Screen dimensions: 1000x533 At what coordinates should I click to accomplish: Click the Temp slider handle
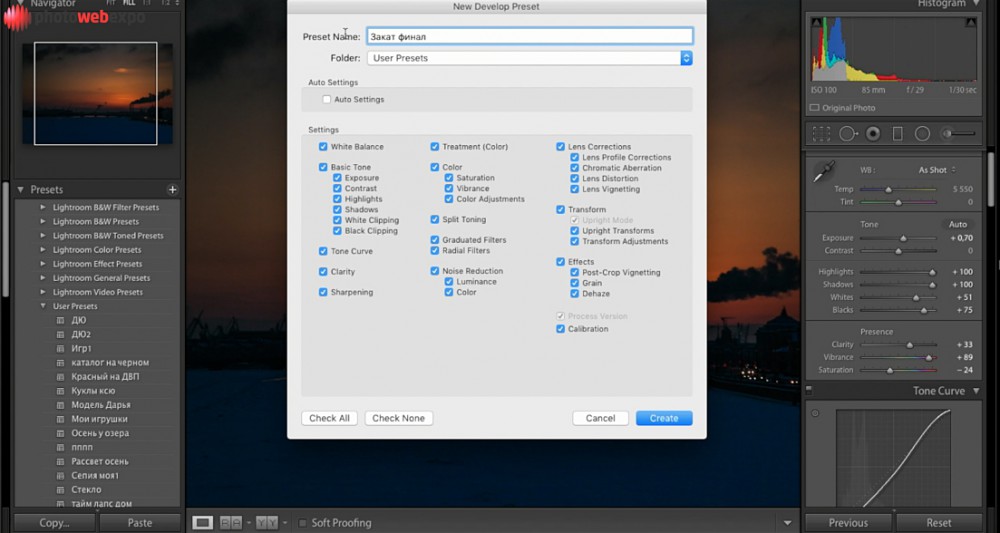pyautogui.click(x=888, y=190)
